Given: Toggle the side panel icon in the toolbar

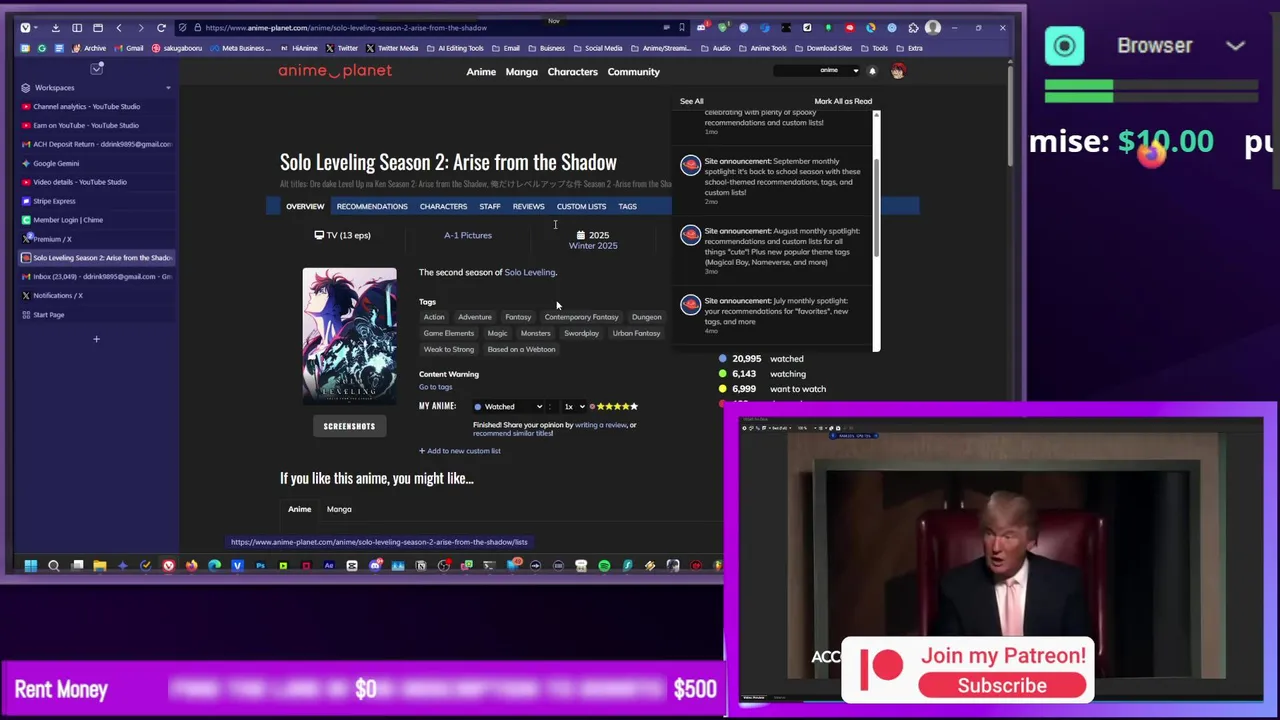Looking at the screenshot, I should click(76, 28).
